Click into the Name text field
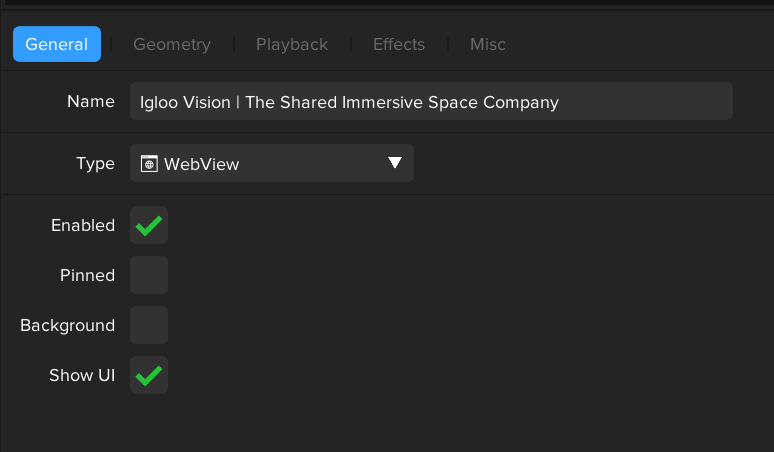Image resolution: width=774 pixels, height=452 pixels. click(x=640, y=102)
